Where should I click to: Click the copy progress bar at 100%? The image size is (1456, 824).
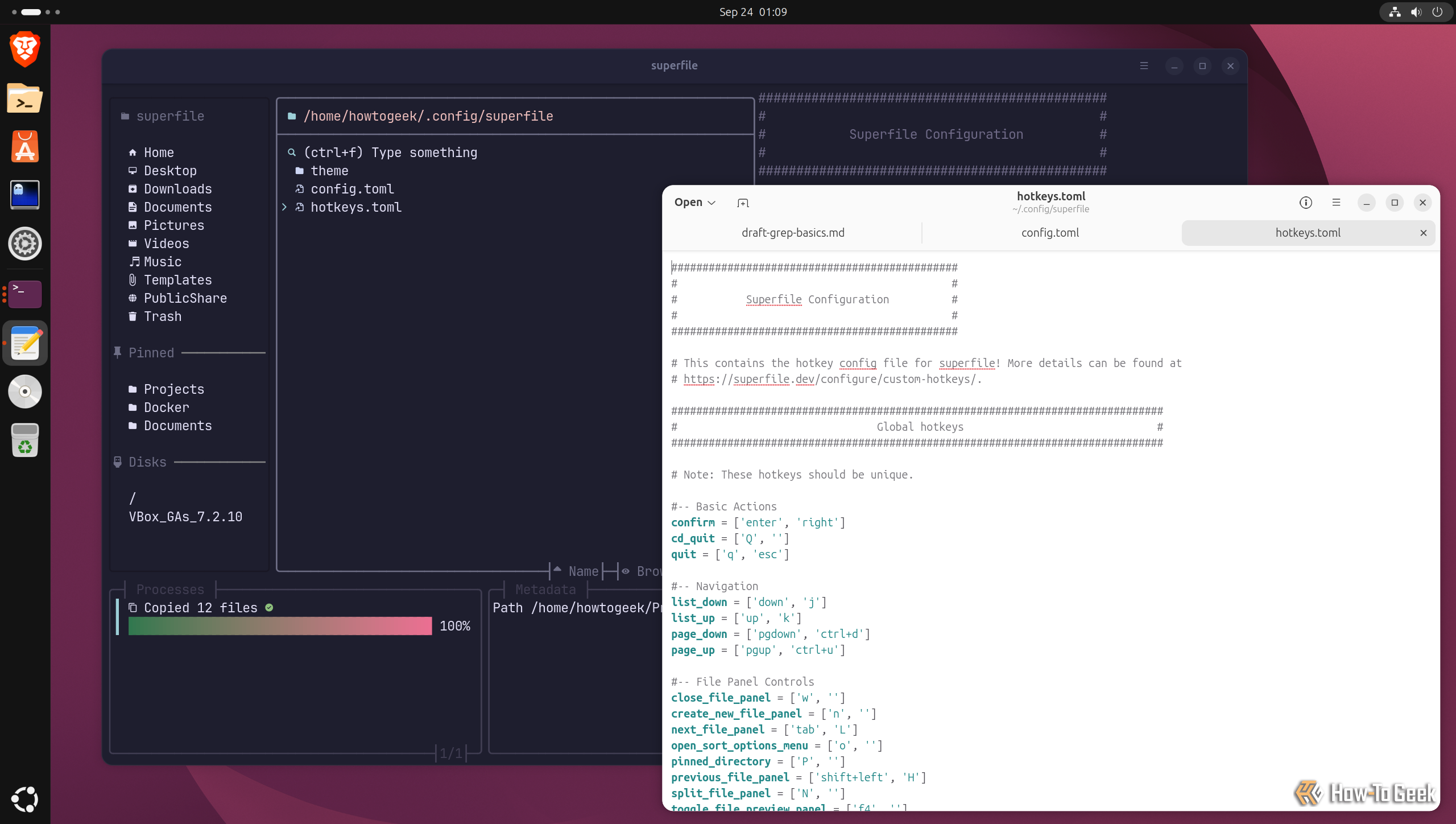click(x=280, y=626)
